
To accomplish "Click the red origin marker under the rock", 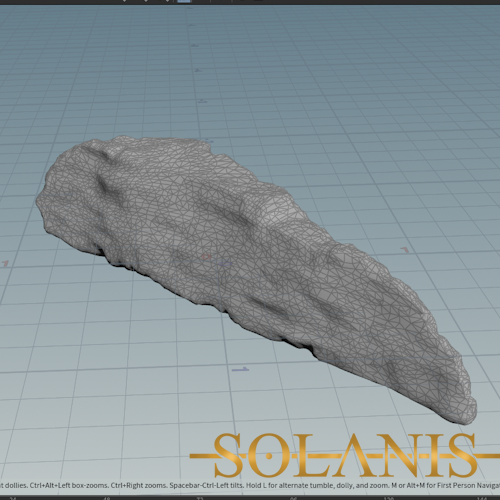I will (x=207, y=257).
